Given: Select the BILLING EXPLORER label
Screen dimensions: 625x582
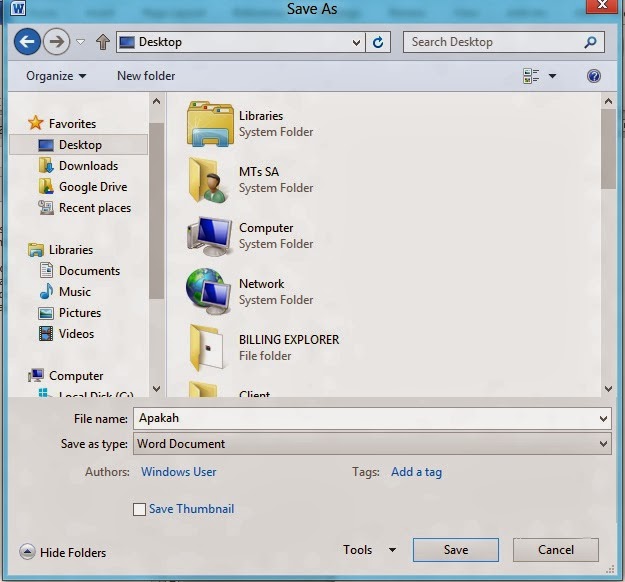Looking at the screenshot, I should (x=289, y=340).
